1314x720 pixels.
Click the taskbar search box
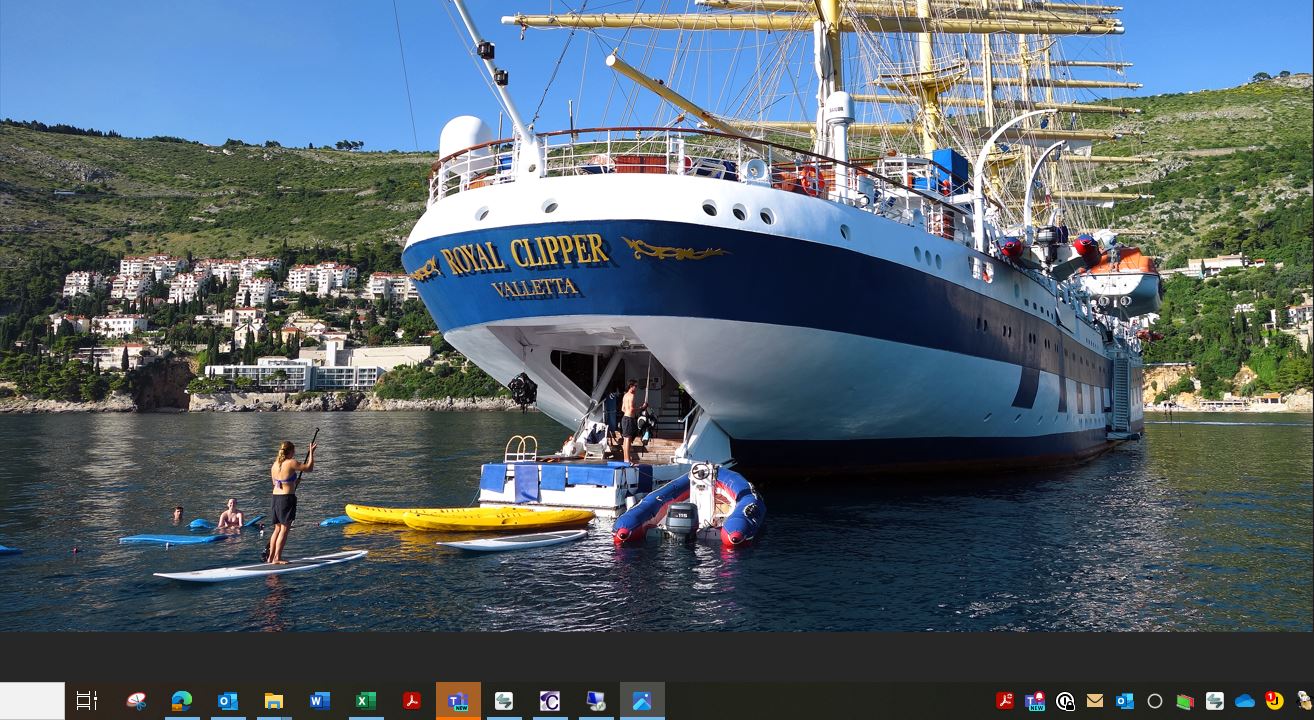32,701
